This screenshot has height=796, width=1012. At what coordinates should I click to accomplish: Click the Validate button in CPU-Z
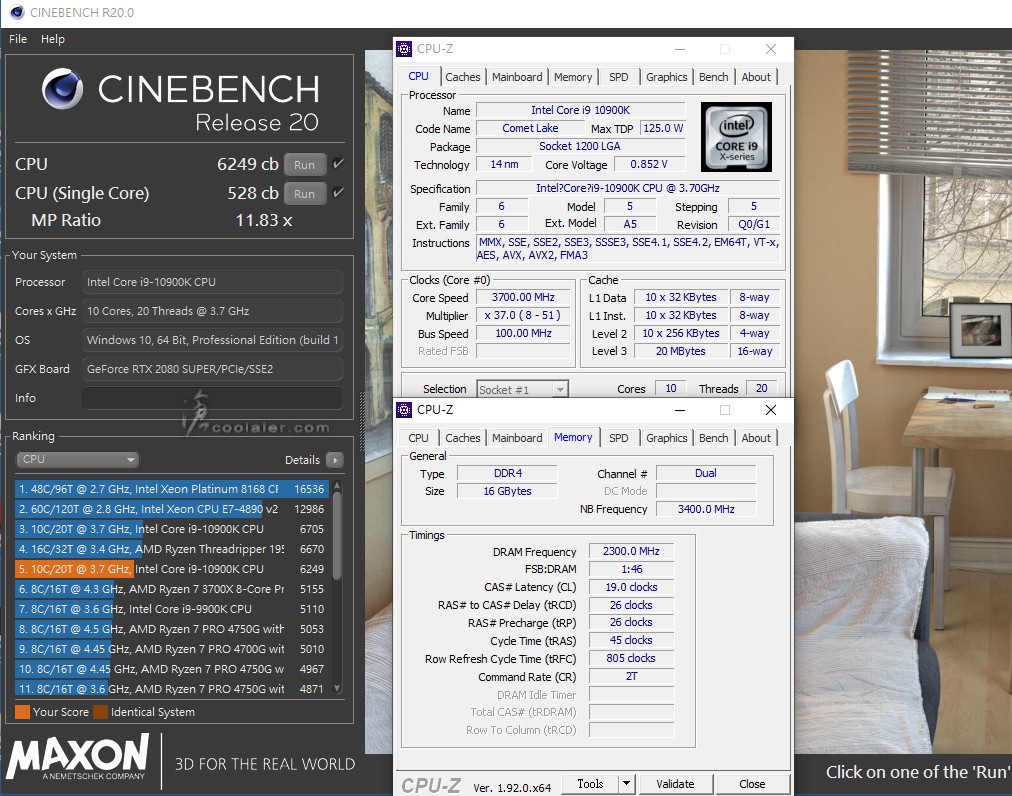(675, 784)
